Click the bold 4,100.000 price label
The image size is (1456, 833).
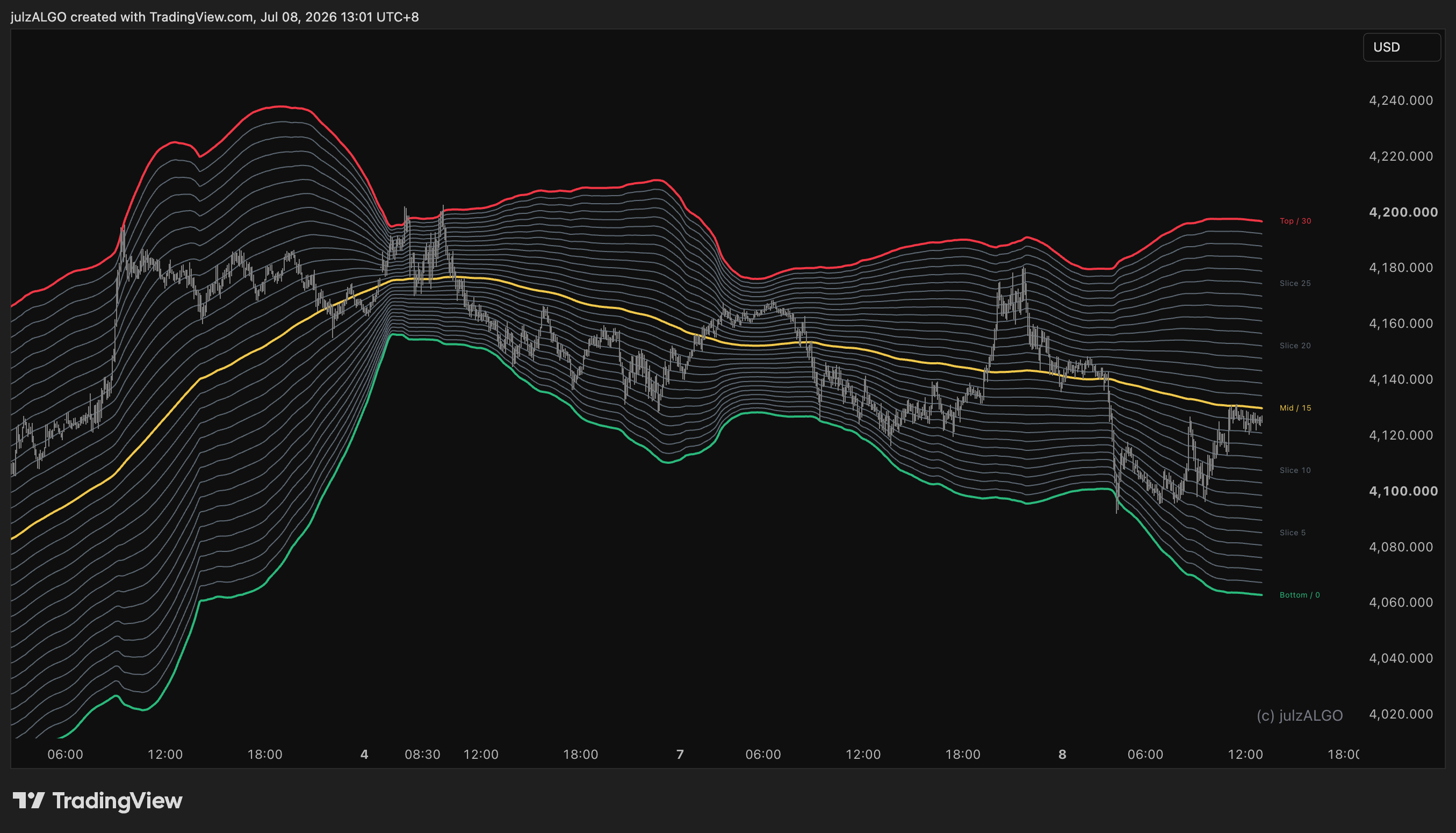[1403, 491]
